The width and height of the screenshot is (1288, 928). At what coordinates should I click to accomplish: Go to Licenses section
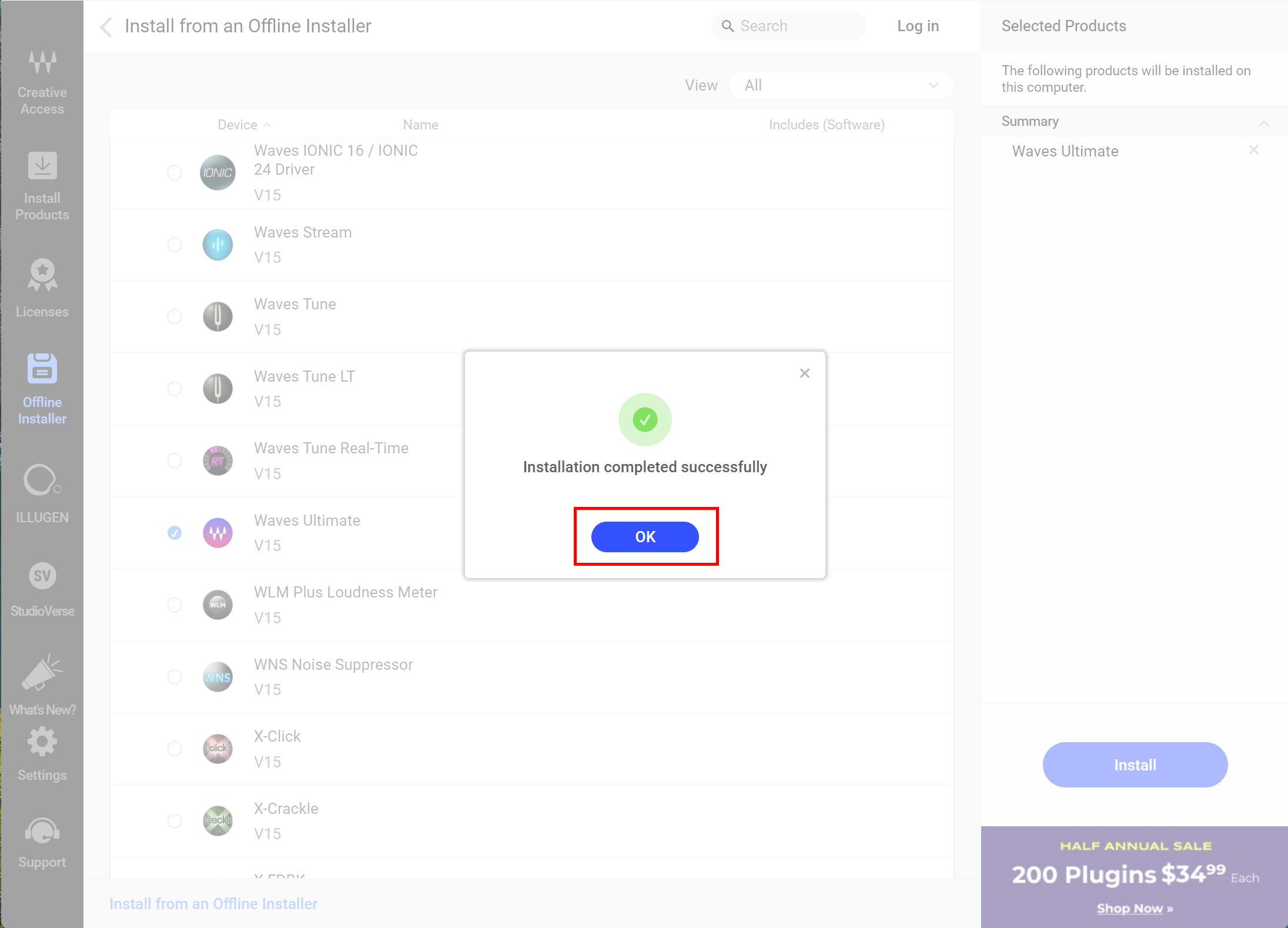pos(42,289)
